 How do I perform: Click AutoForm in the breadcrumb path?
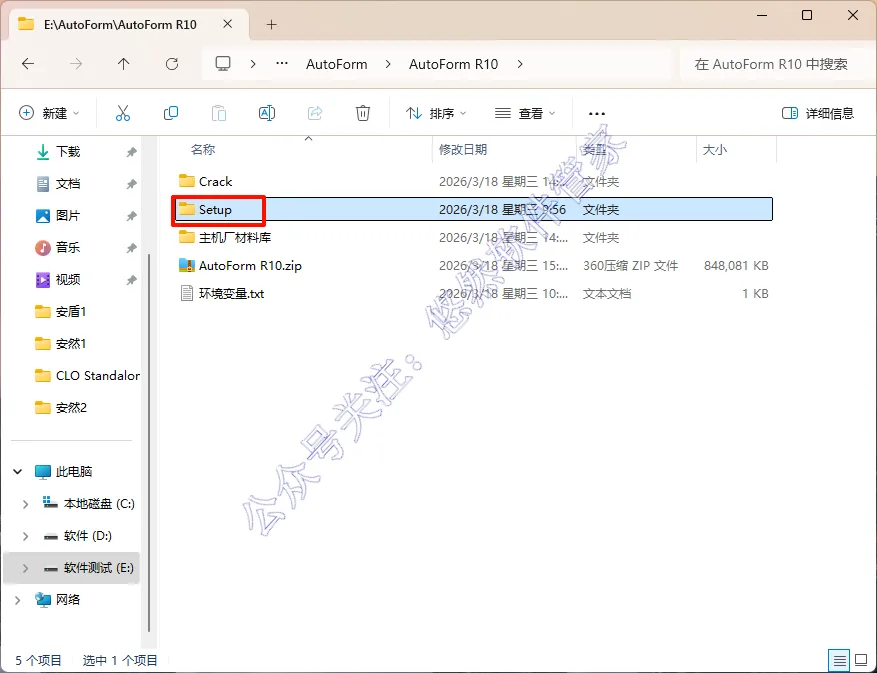click(x=337, y=64)
